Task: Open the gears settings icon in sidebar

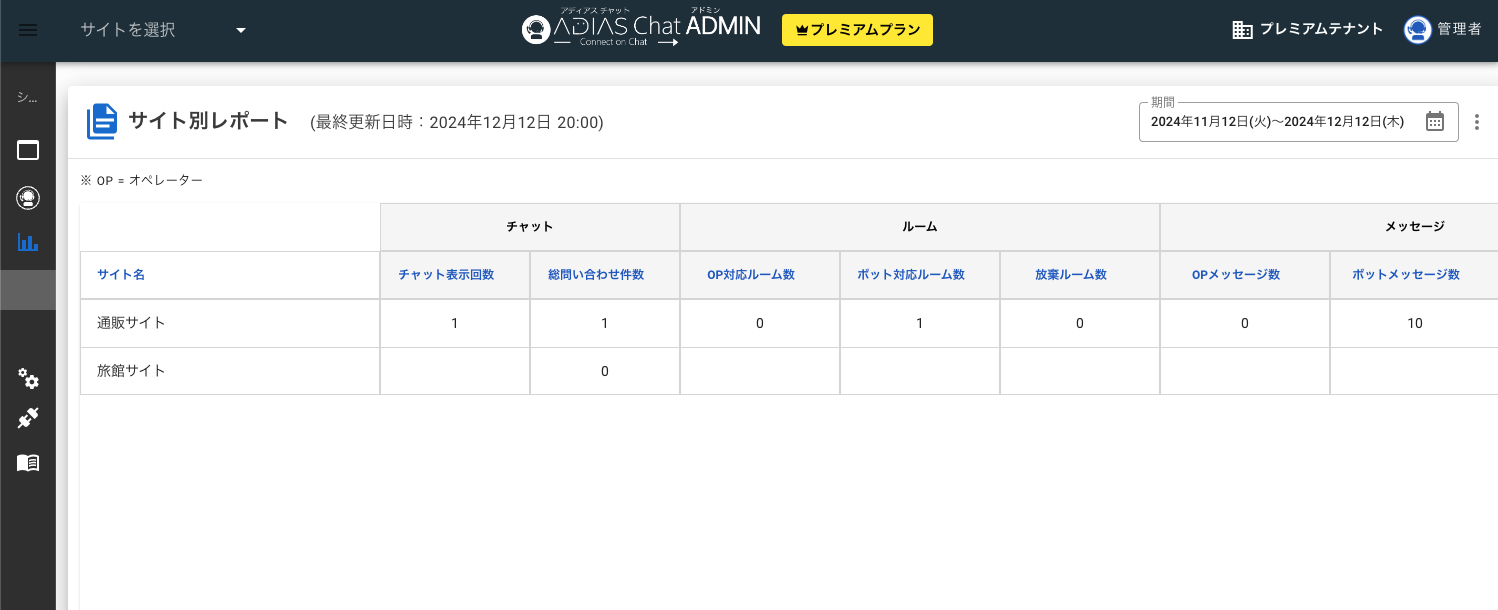Action: click(x=28, y=378)
